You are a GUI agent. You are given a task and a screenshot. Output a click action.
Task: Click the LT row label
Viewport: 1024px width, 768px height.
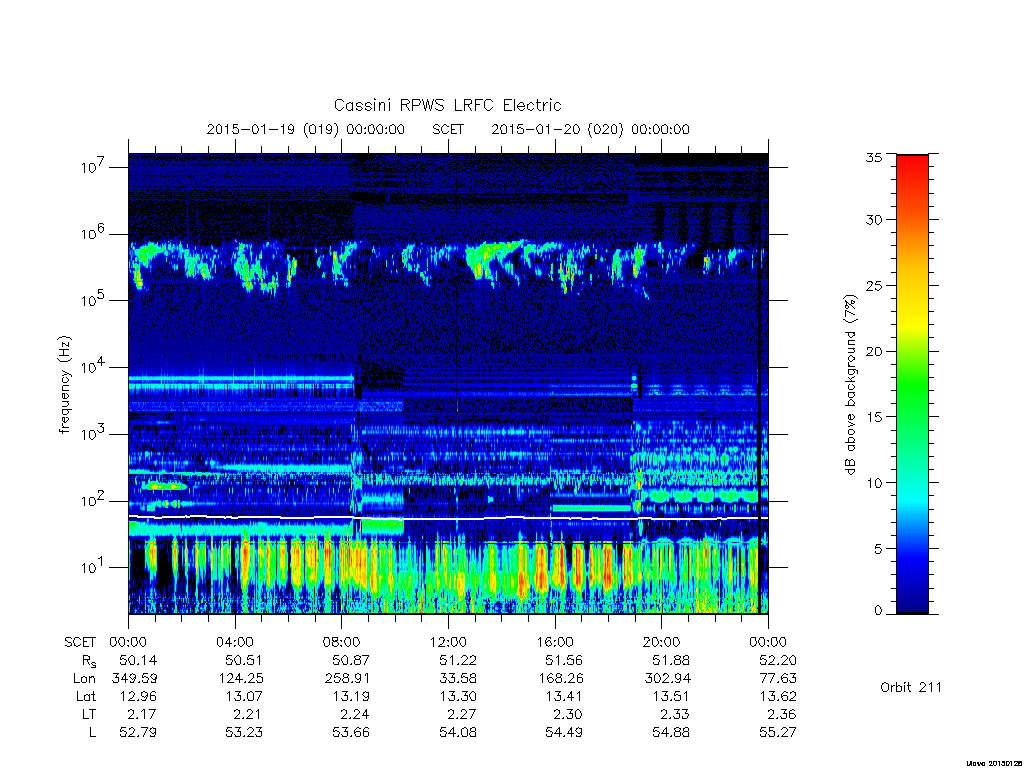point(89,714)
